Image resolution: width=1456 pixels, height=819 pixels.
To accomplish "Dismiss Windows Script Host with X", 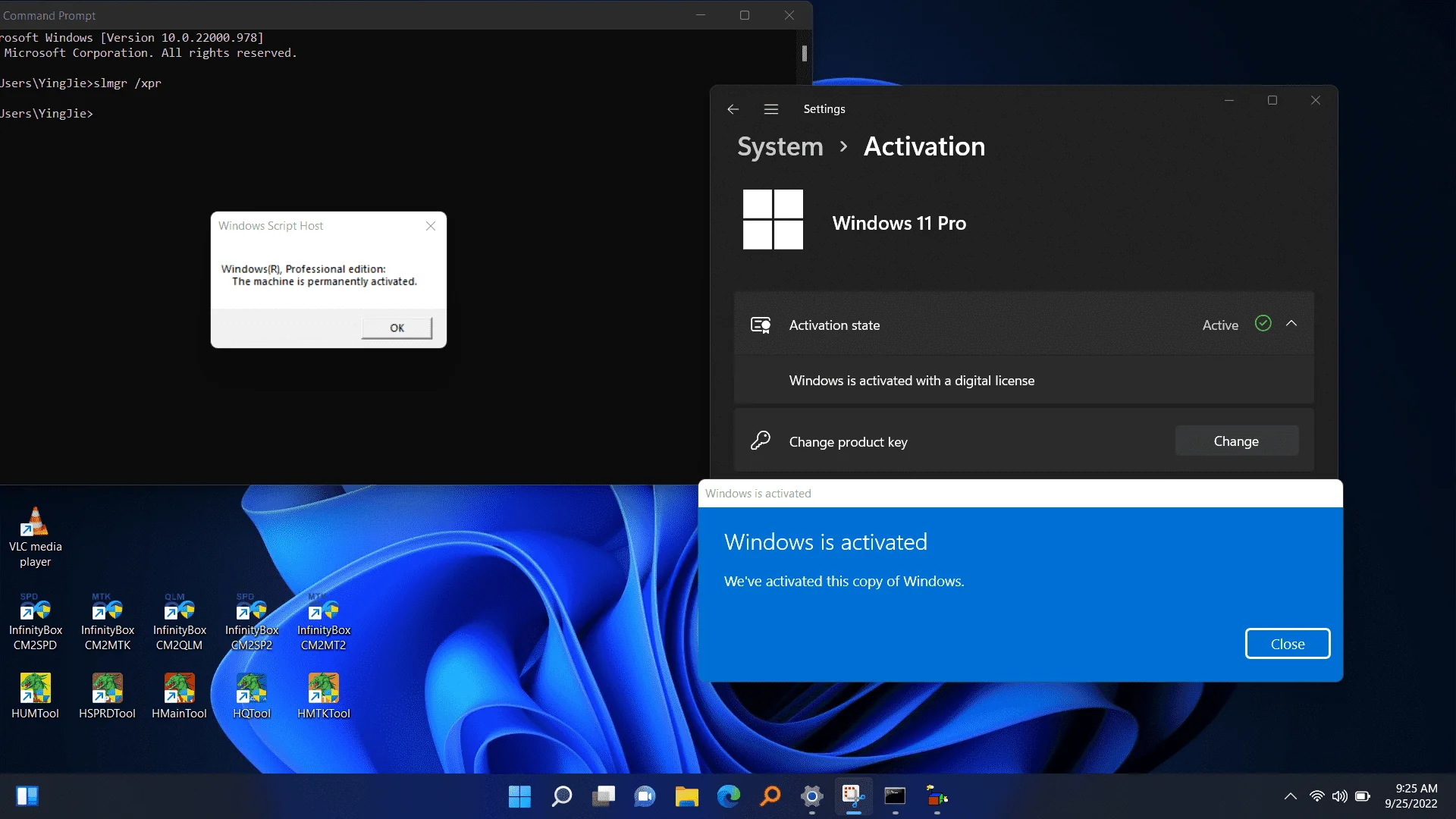I will (x=431, y=226).
